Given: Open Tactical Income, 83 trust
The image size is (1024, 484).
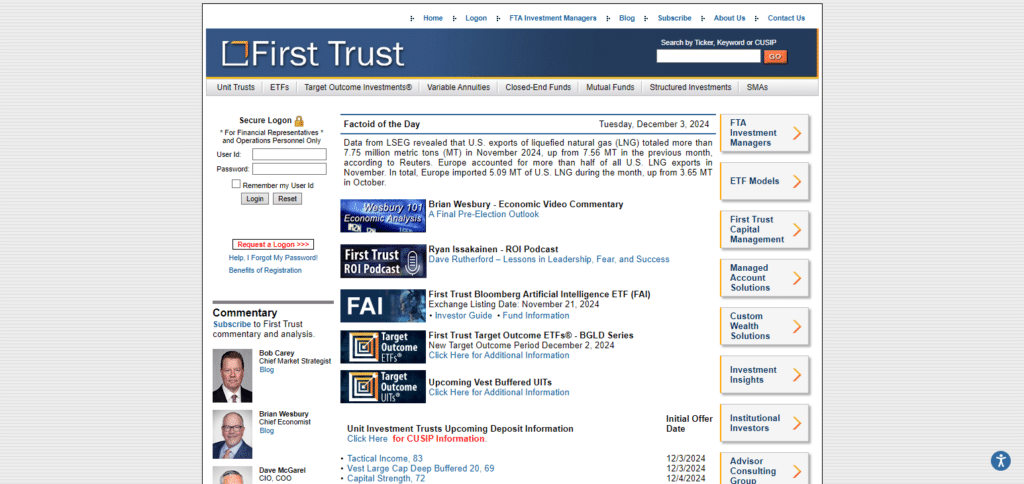Looking at the screenshot, I should click(385, 459).
